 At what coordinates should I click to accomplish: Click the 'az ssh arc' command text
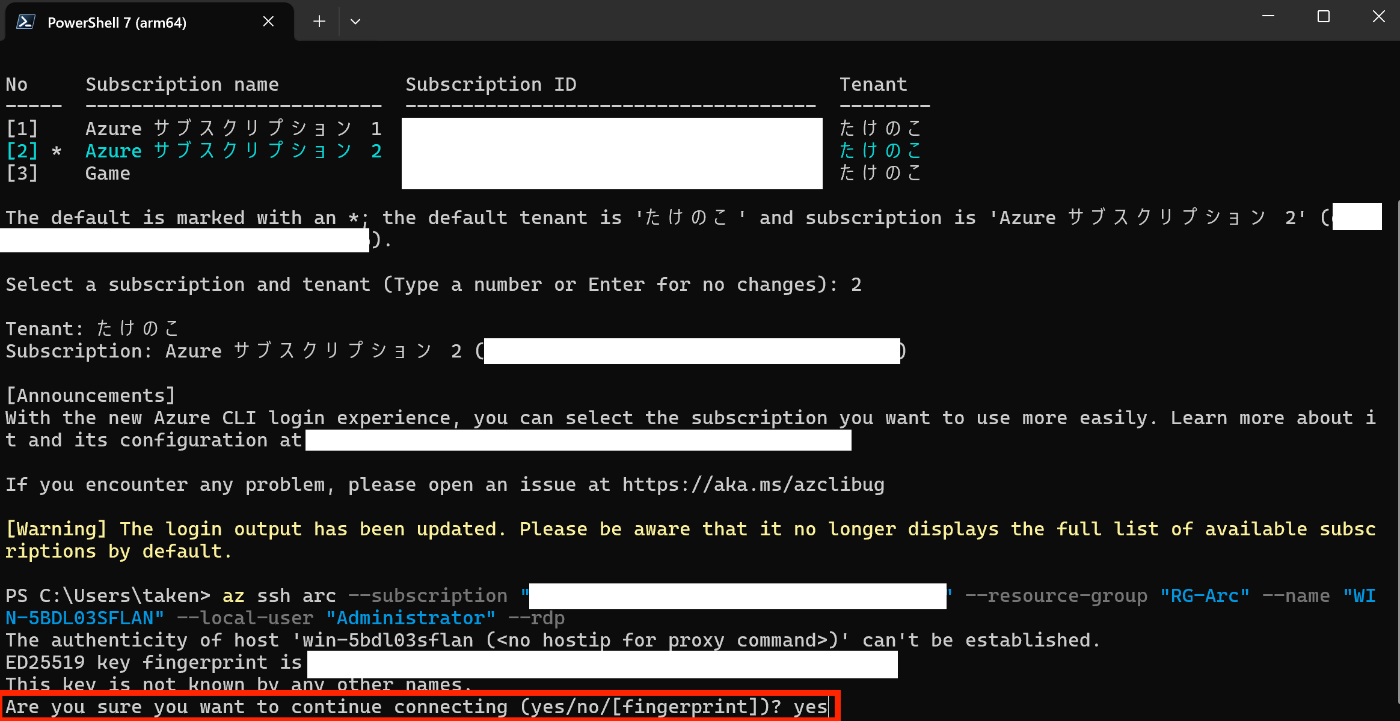pos(279,596)
